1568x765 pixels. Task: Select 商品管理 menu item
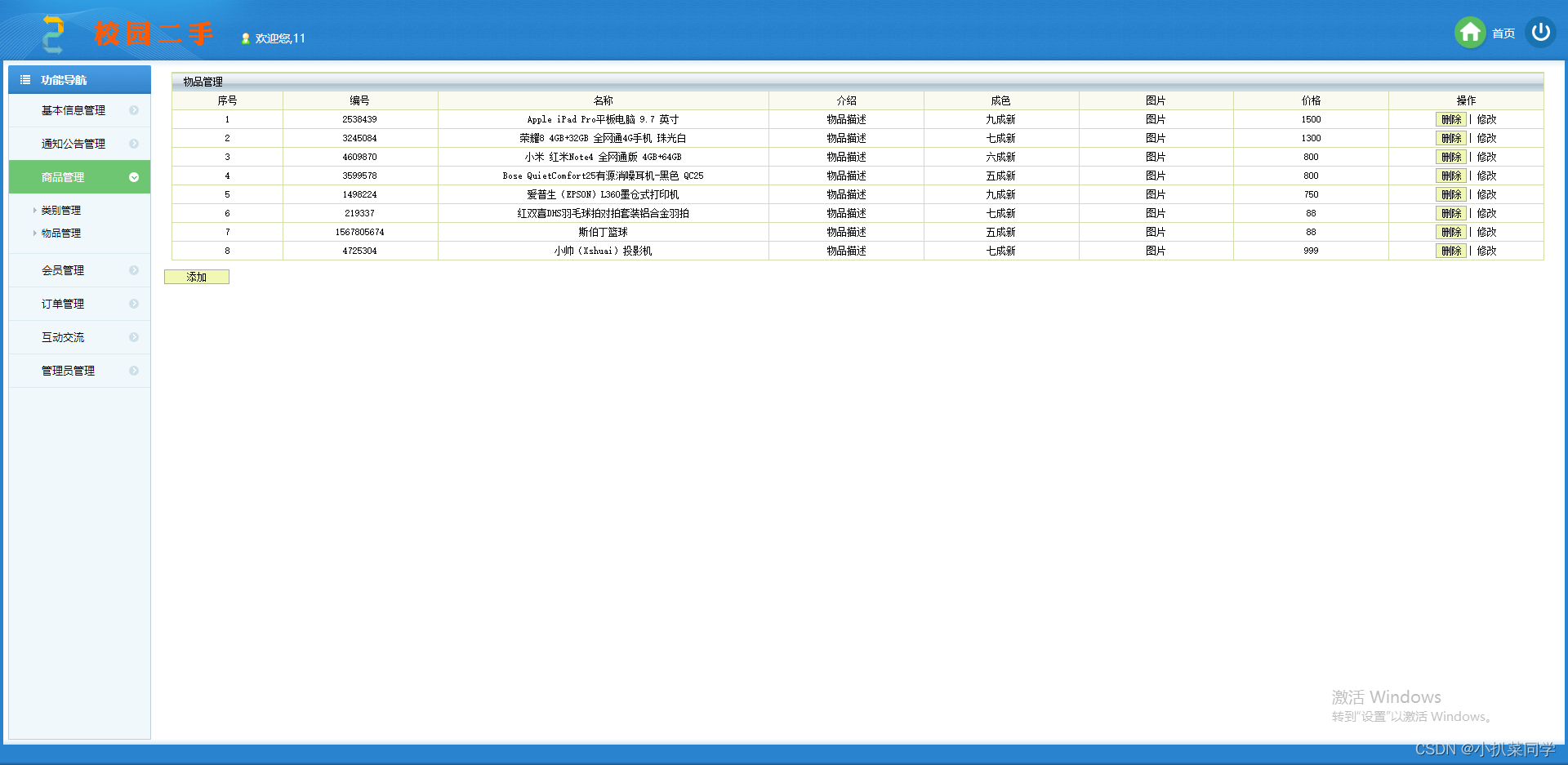point(79,177)
